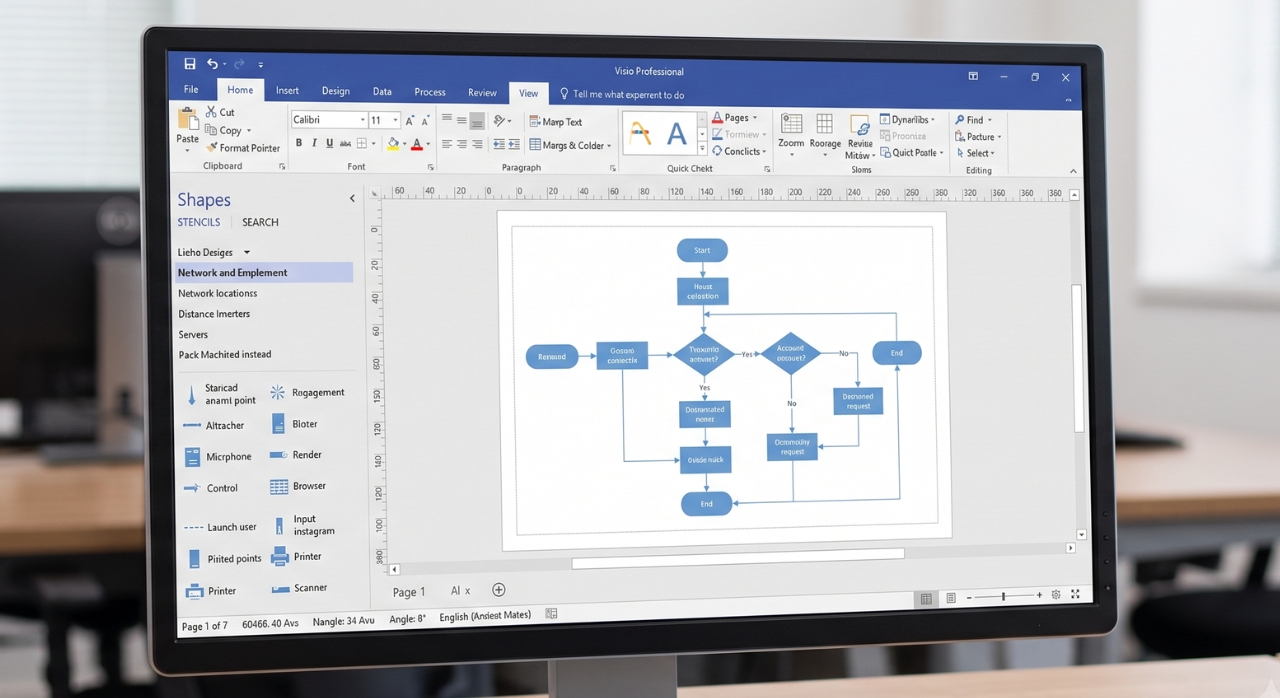
Task: Open the fill color bucket swatch
Action: (393, 145)
